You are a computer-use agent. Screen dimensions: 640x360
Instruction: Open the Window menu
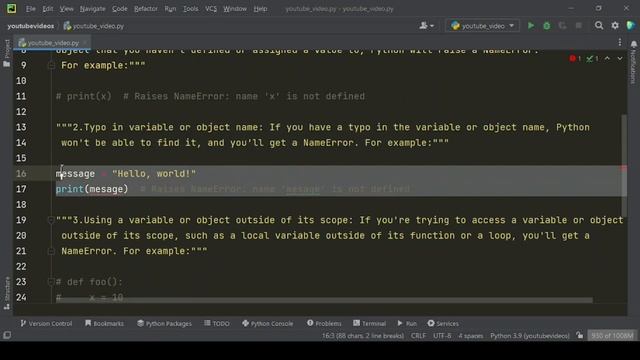[235, 9]
